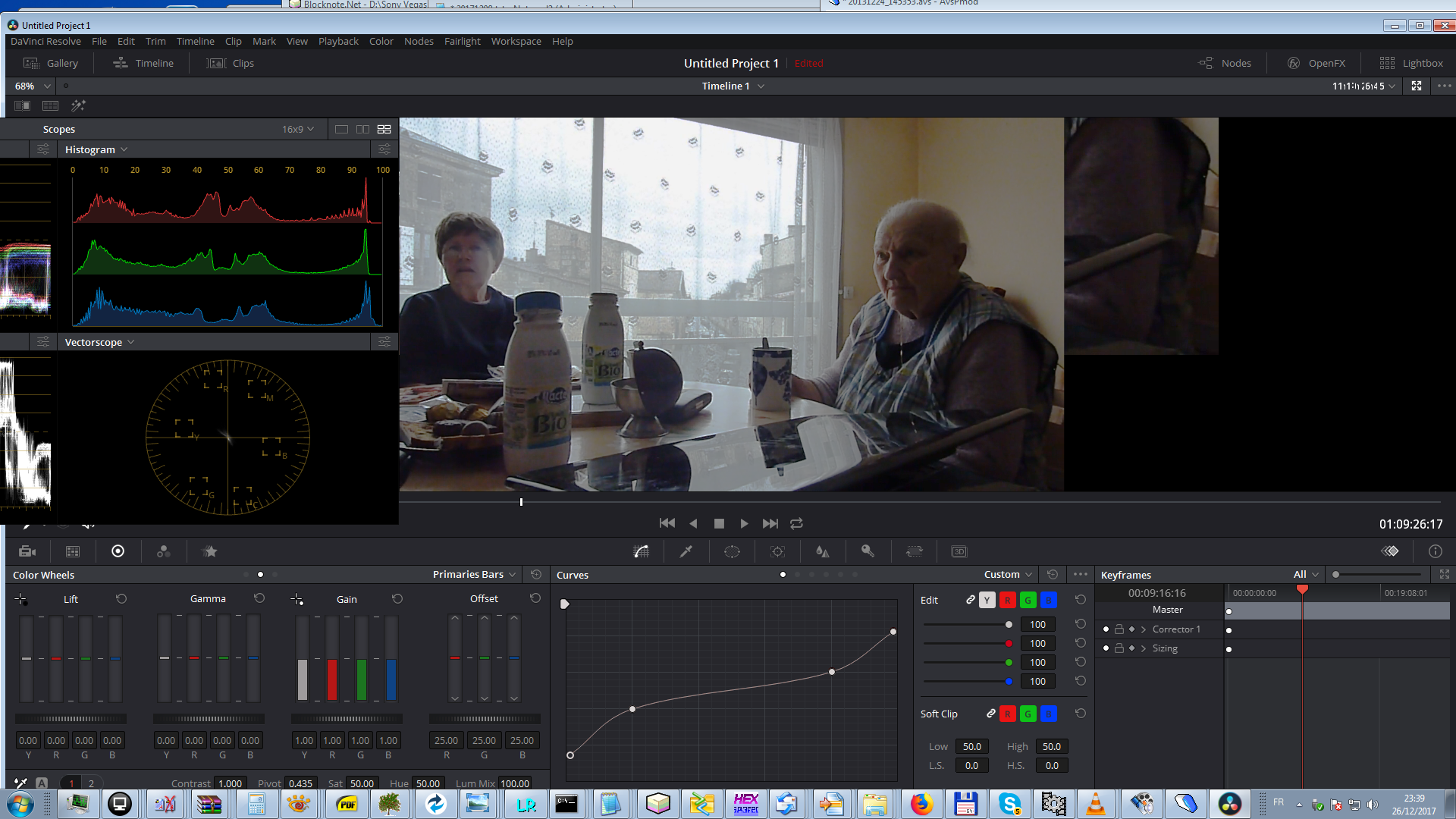Toggle Soft Clip green channel button
The image size is (1456, 819).
1028,714
